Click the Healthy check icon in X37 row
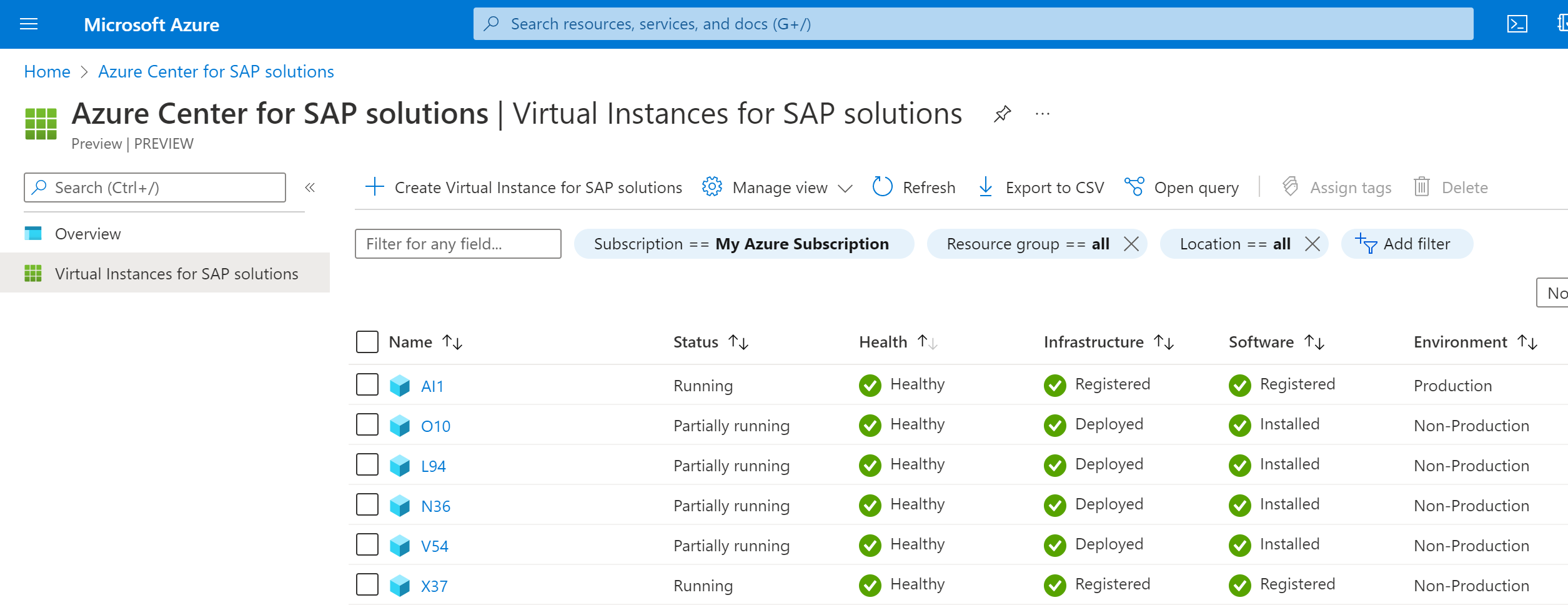Image resolution: width=1568 pixels, height=605 pixels. coord(870,586)
